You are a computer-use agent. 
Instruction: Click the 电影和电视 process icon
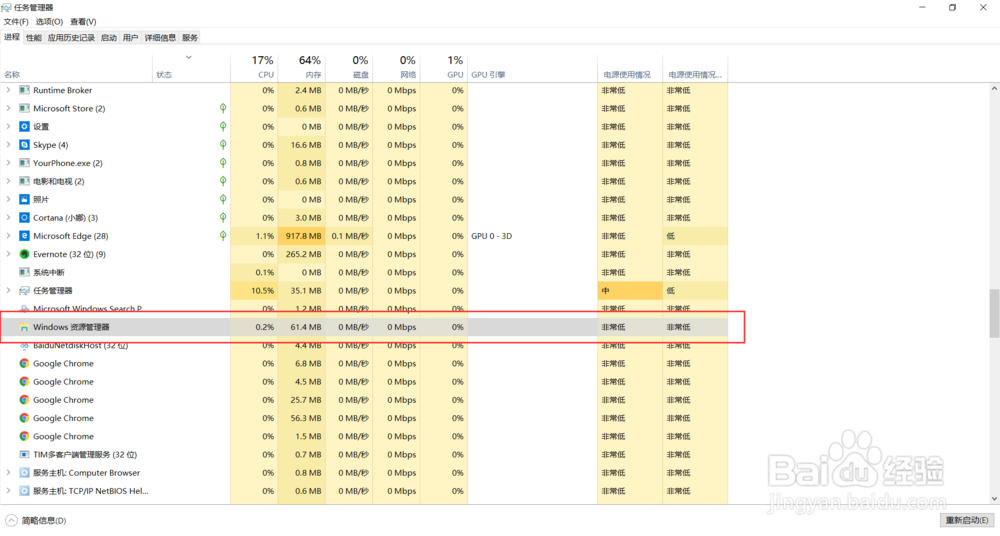pos(24,181)
